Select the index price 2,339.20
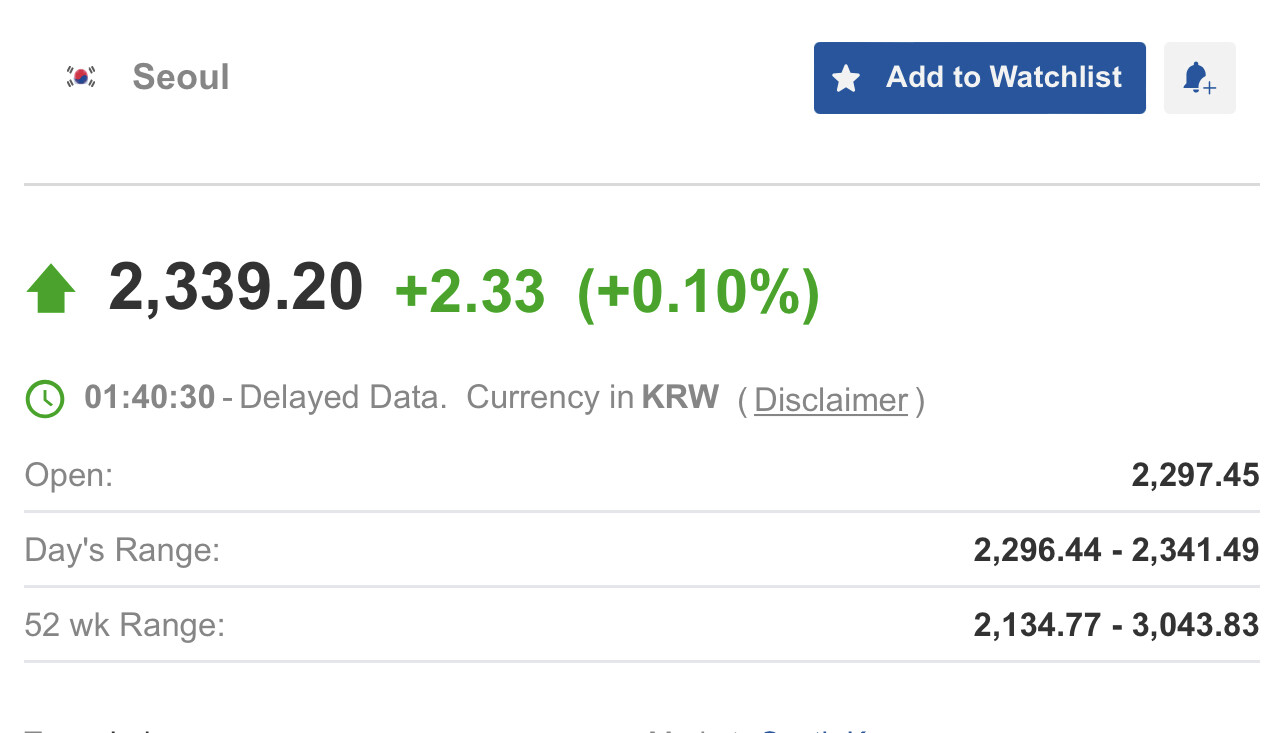The image size is (1284, 733). (x=236, y=288)
